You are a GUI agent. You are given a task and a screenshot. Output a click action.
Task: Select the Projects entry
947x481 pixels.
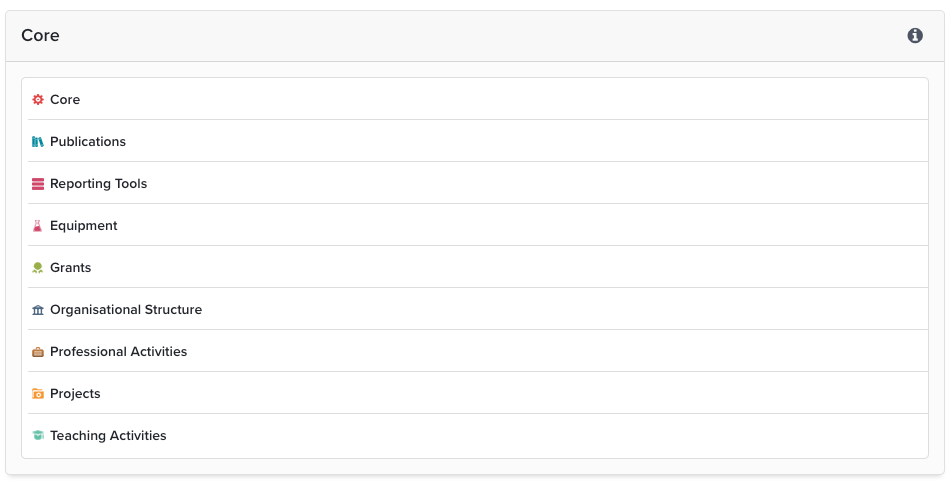[x=75, y=394]
